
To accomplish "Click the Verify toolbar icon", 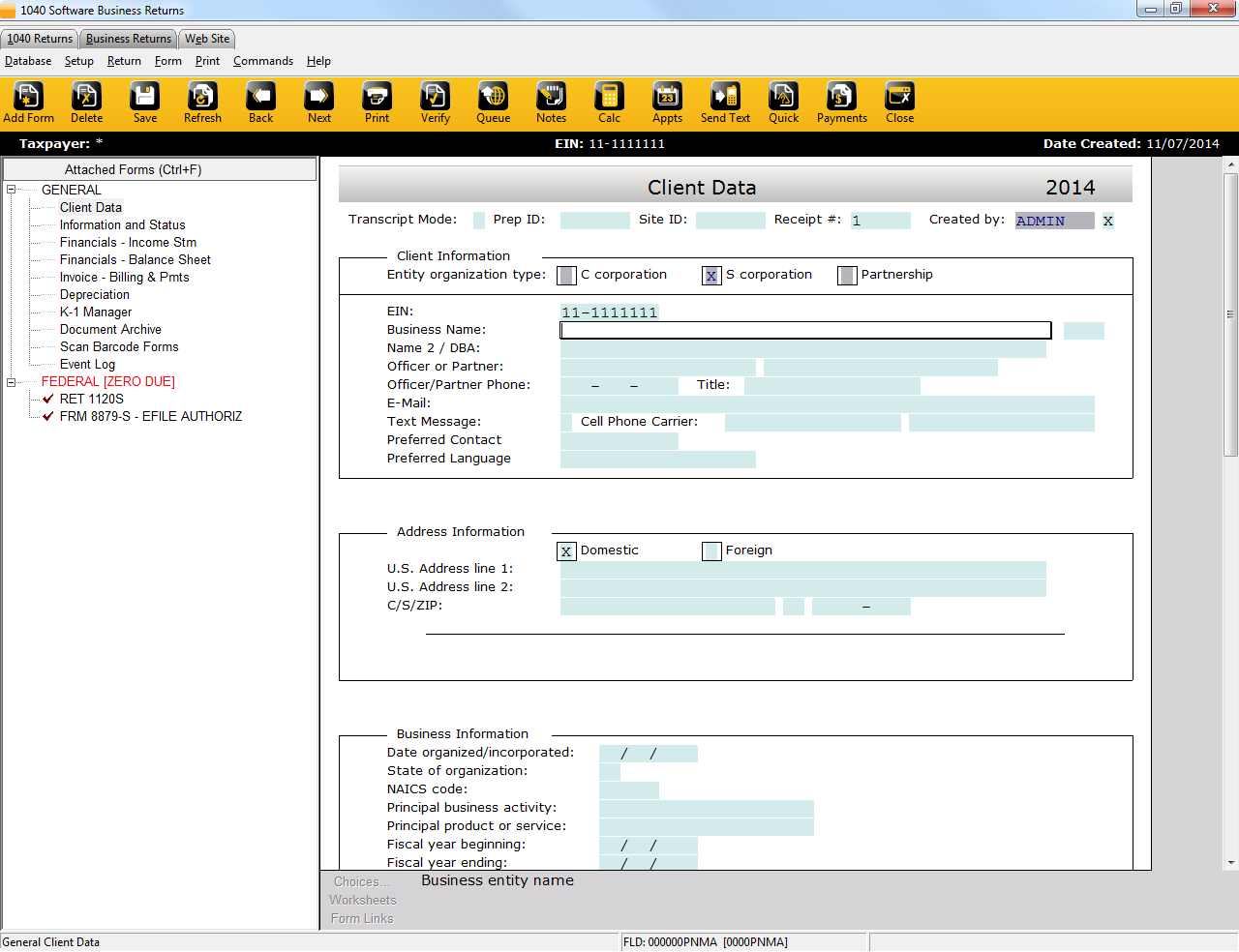I will coord(435,97).
